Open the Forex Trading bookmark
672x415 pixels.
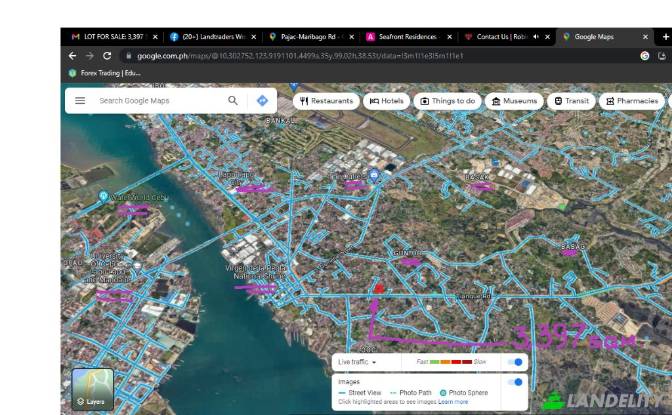(x=104, y=73)
